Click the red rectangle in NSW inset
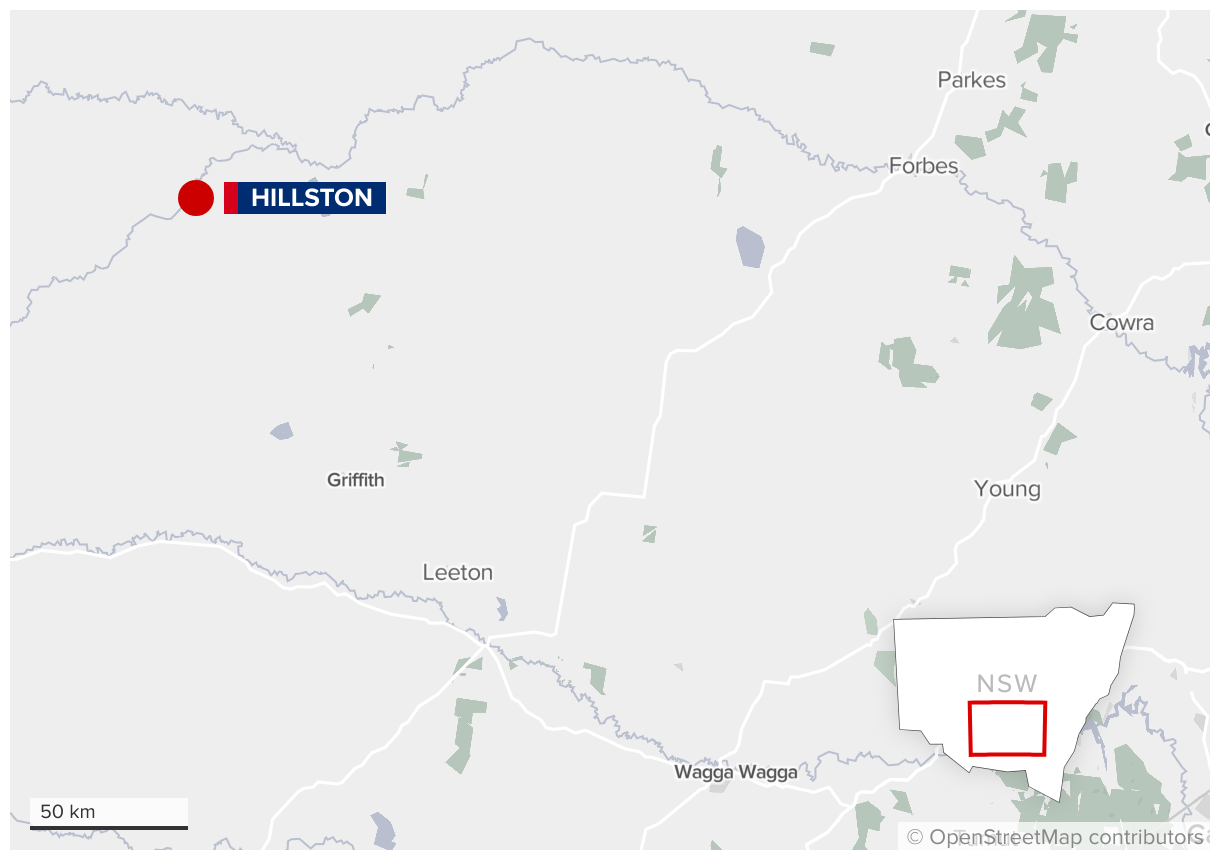The width and height of the screenshot is (1220, 860). click(x=1007, y=728)
